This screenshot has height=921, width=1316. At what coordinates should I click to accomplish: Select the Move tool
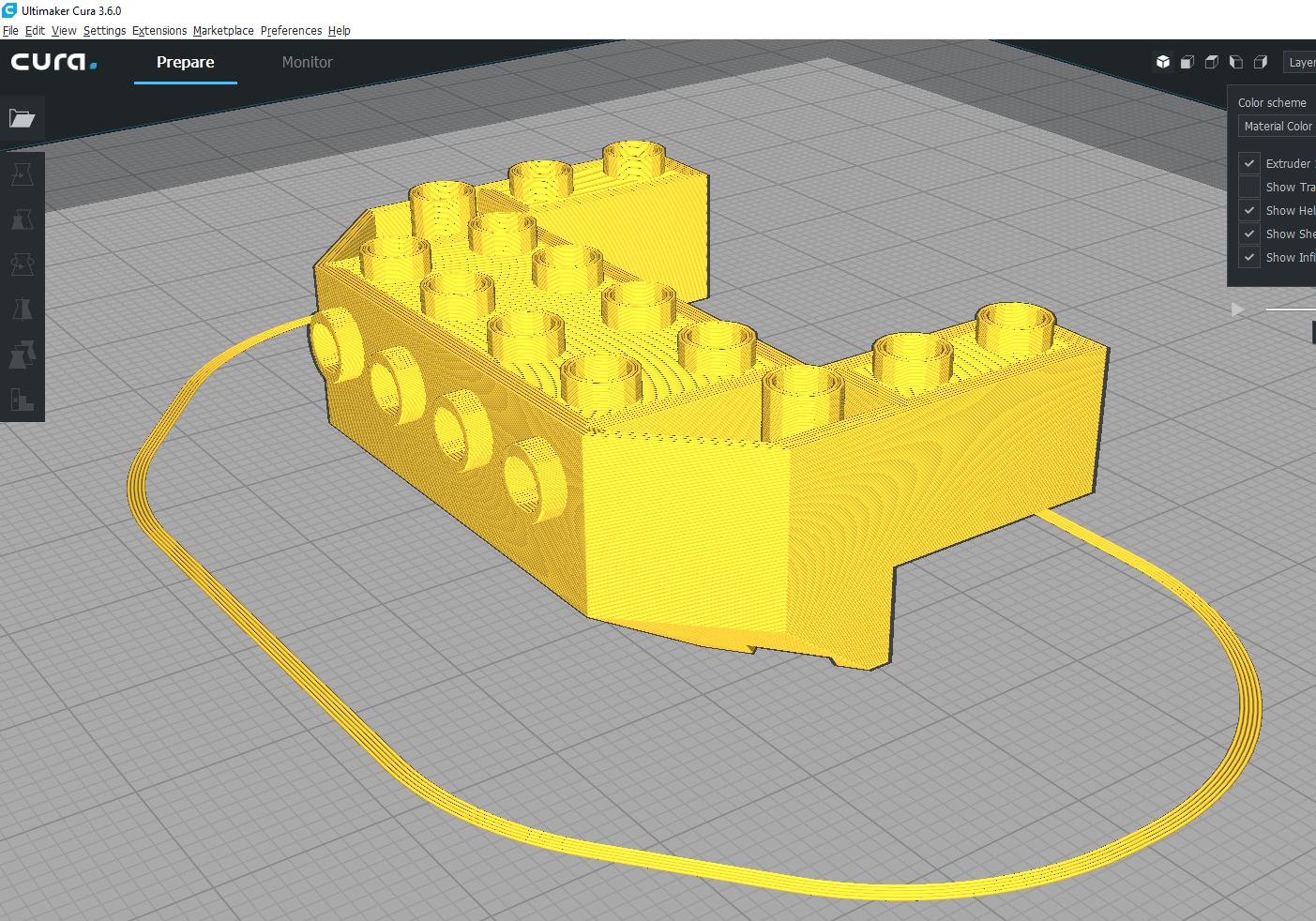point(22,174)
